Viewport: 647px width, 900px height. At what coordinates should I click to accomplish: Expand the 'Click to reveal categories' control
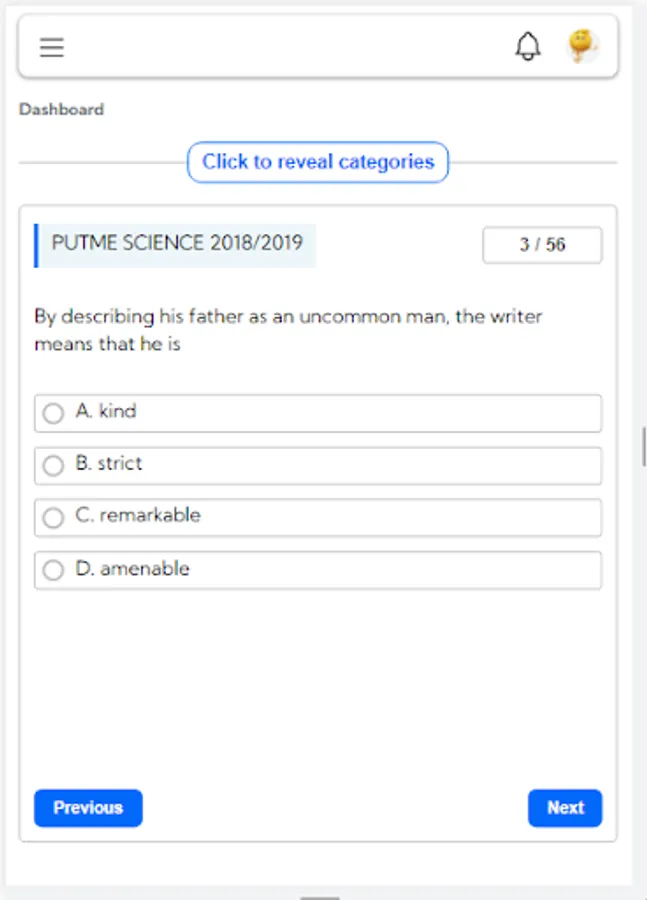point(318,162)
